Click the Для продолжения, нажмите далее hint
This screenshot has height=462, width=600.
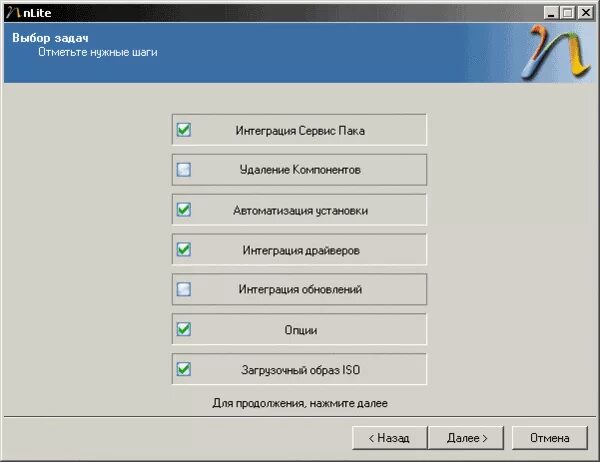pyautogui.click(x=300, y=403)
